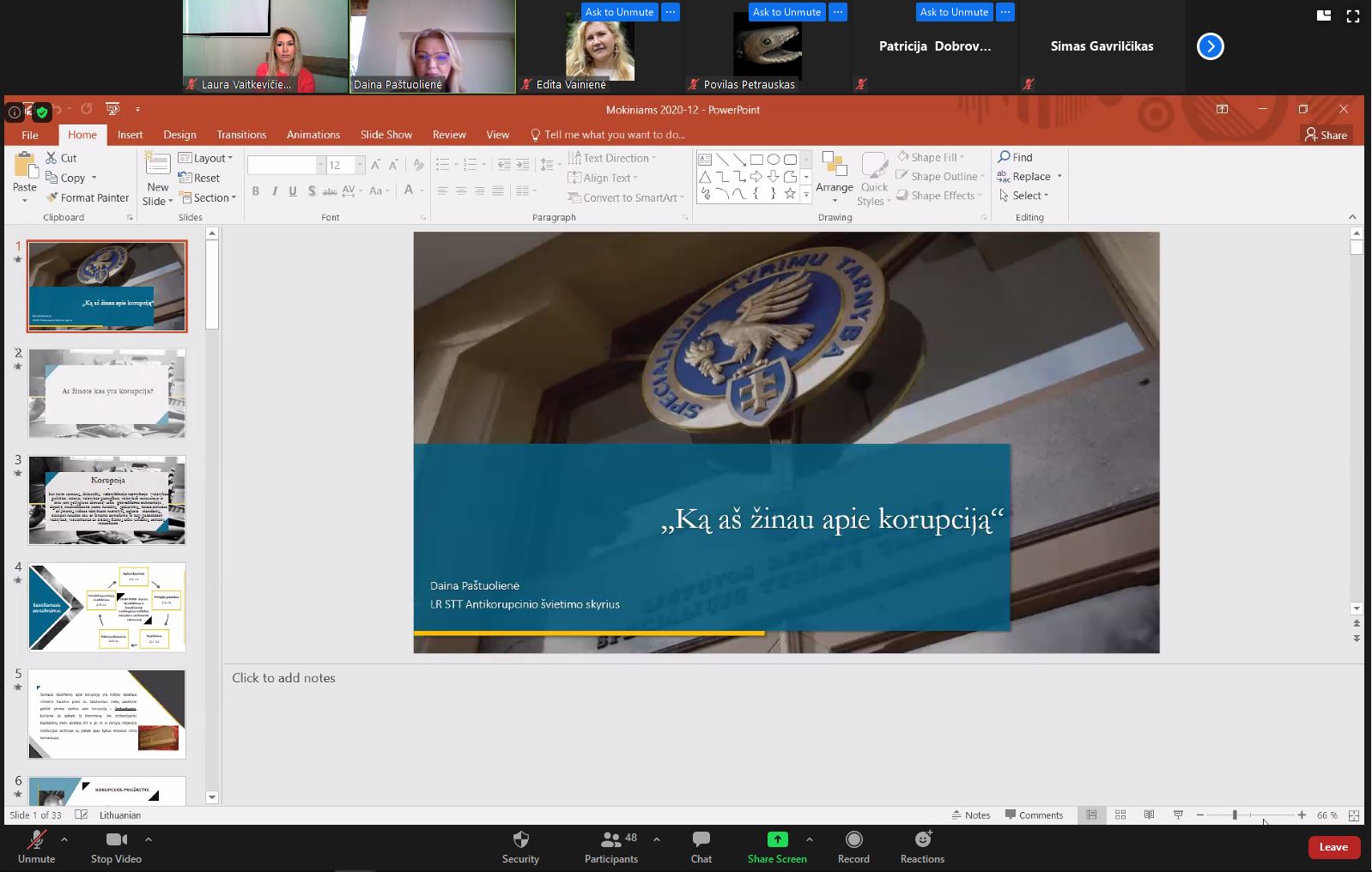The width and height of the screenshot is (1372, 872).
Task: Open the font name combo box
Action: tap(286, 165)
